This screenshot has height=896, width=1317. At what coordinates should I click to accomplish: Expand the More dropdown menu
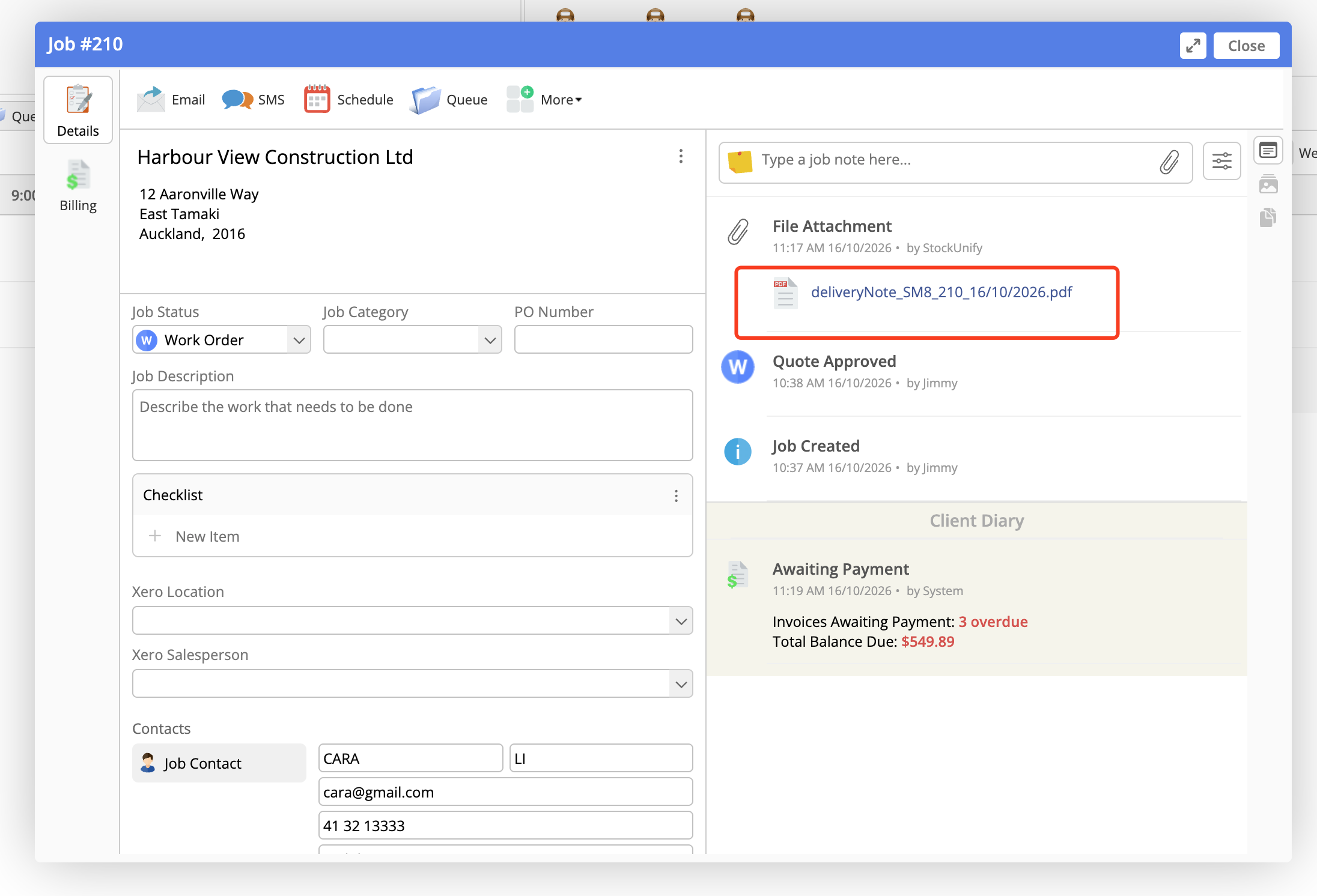tap(544, 100)
